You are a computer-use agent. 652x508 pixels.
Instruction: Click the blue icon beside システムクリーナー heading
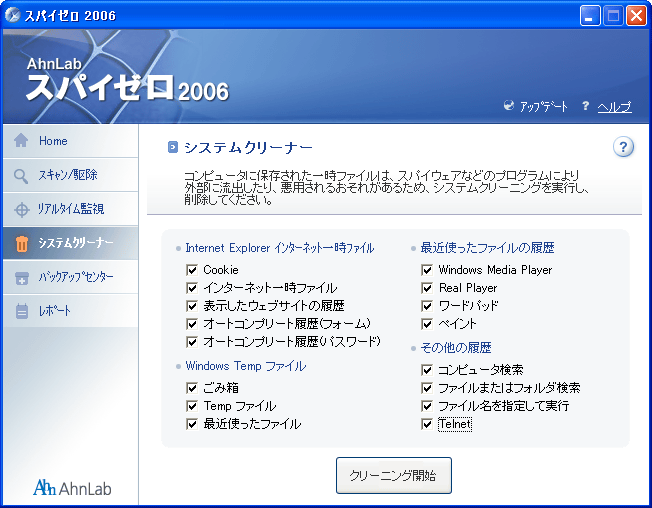[173, 147]
